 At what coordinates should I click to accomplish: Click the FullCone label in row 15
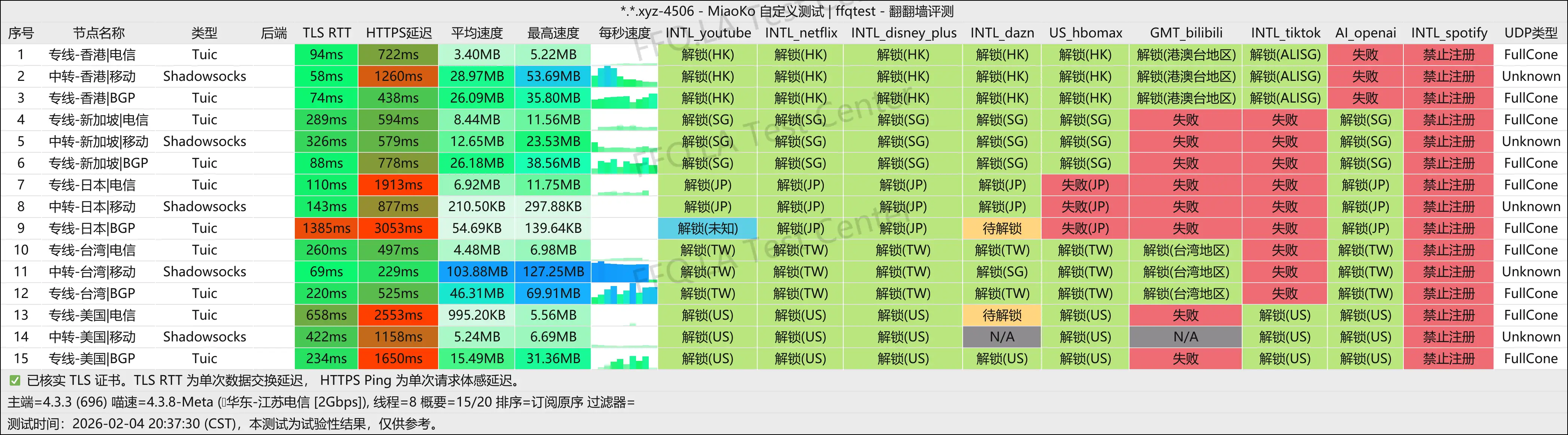pyautogui.click(x=1531, y=359)
